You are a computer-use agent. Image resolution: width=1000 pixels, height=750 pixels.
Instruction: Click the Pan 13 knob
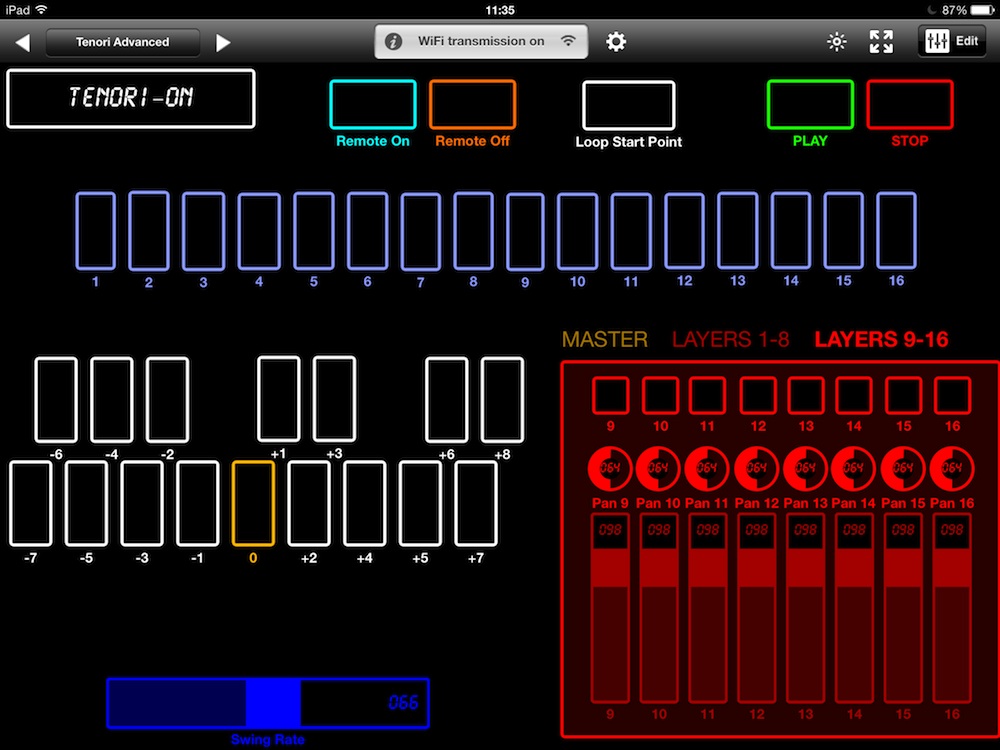click(805, 468)
